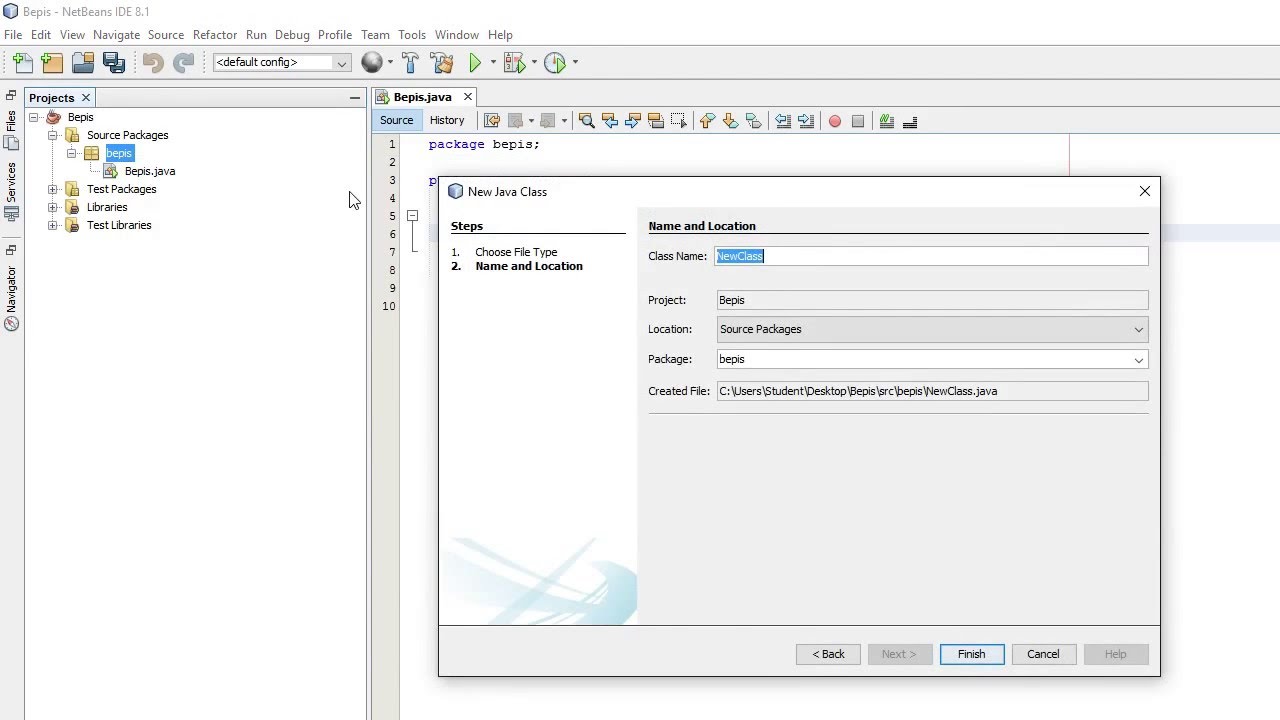
Task: Open the Debug menu
Action: pos(292,34)
